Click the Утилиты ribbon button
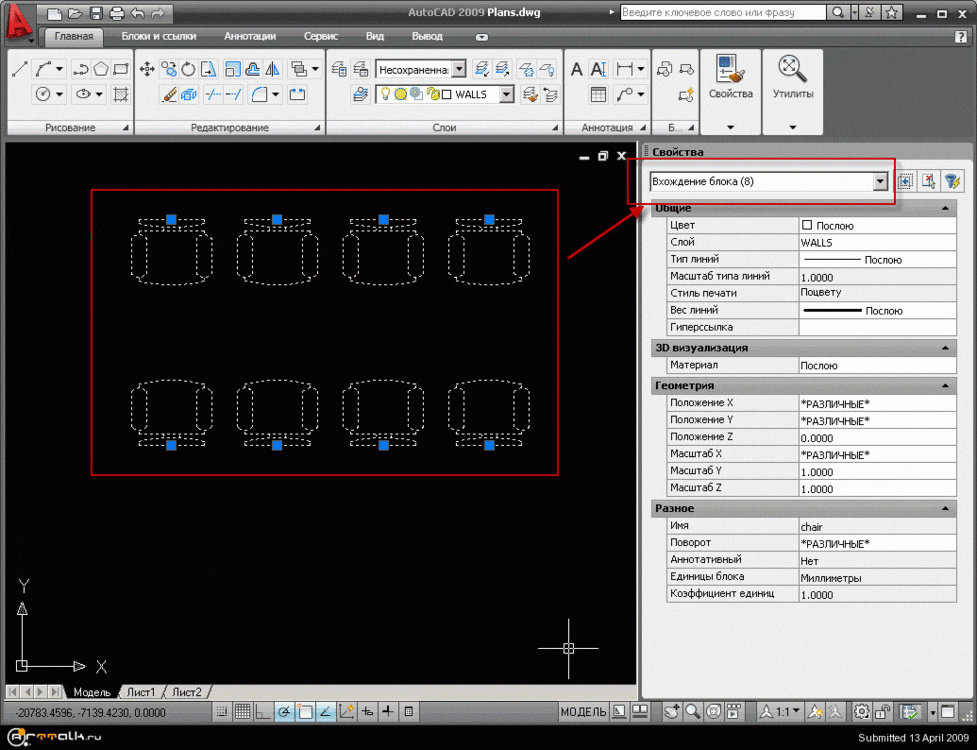The image size is (977, 750). click(x=792, y=78)
